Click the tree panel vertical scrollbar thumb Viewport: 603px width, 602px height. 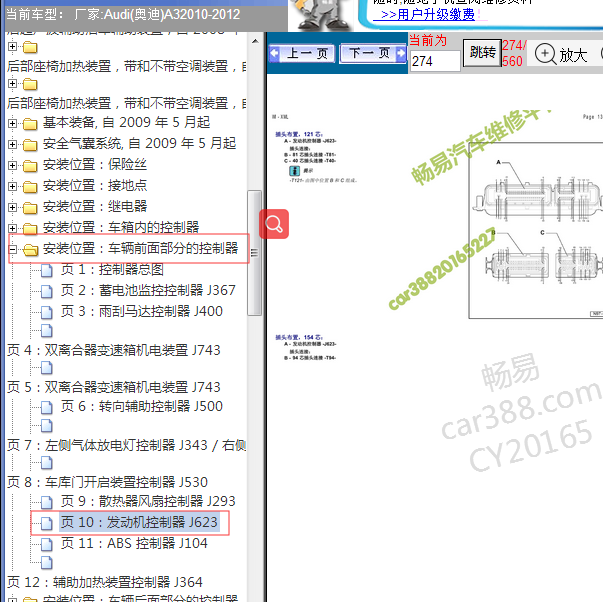(255, 253)
